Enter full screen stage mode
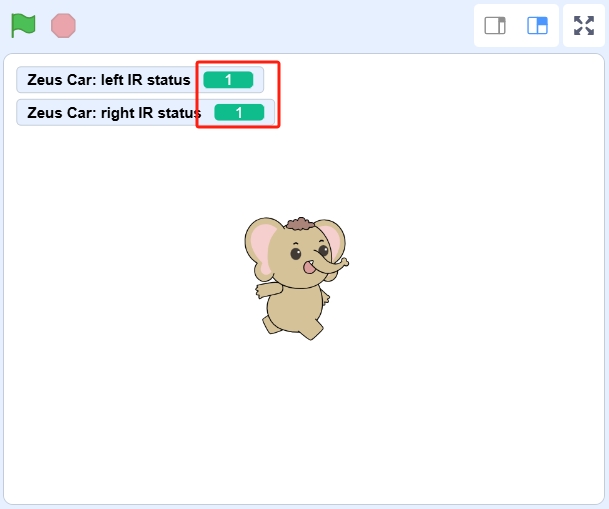609x509 pixels. (x=584, y=26)
